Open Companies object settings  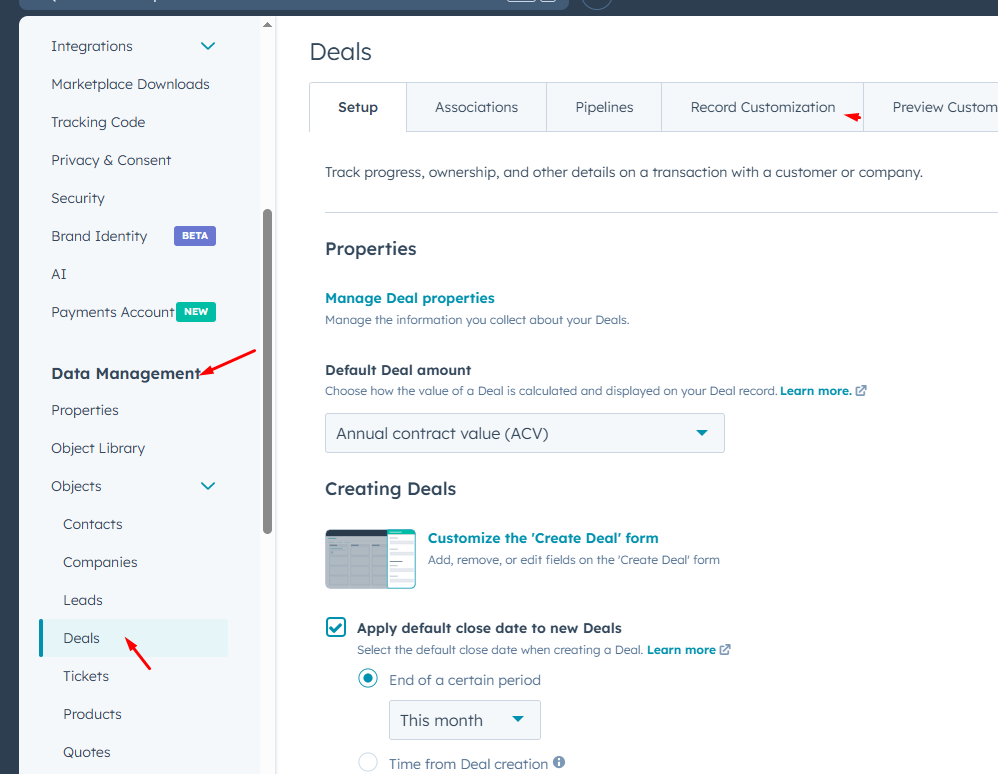point(100,562)
